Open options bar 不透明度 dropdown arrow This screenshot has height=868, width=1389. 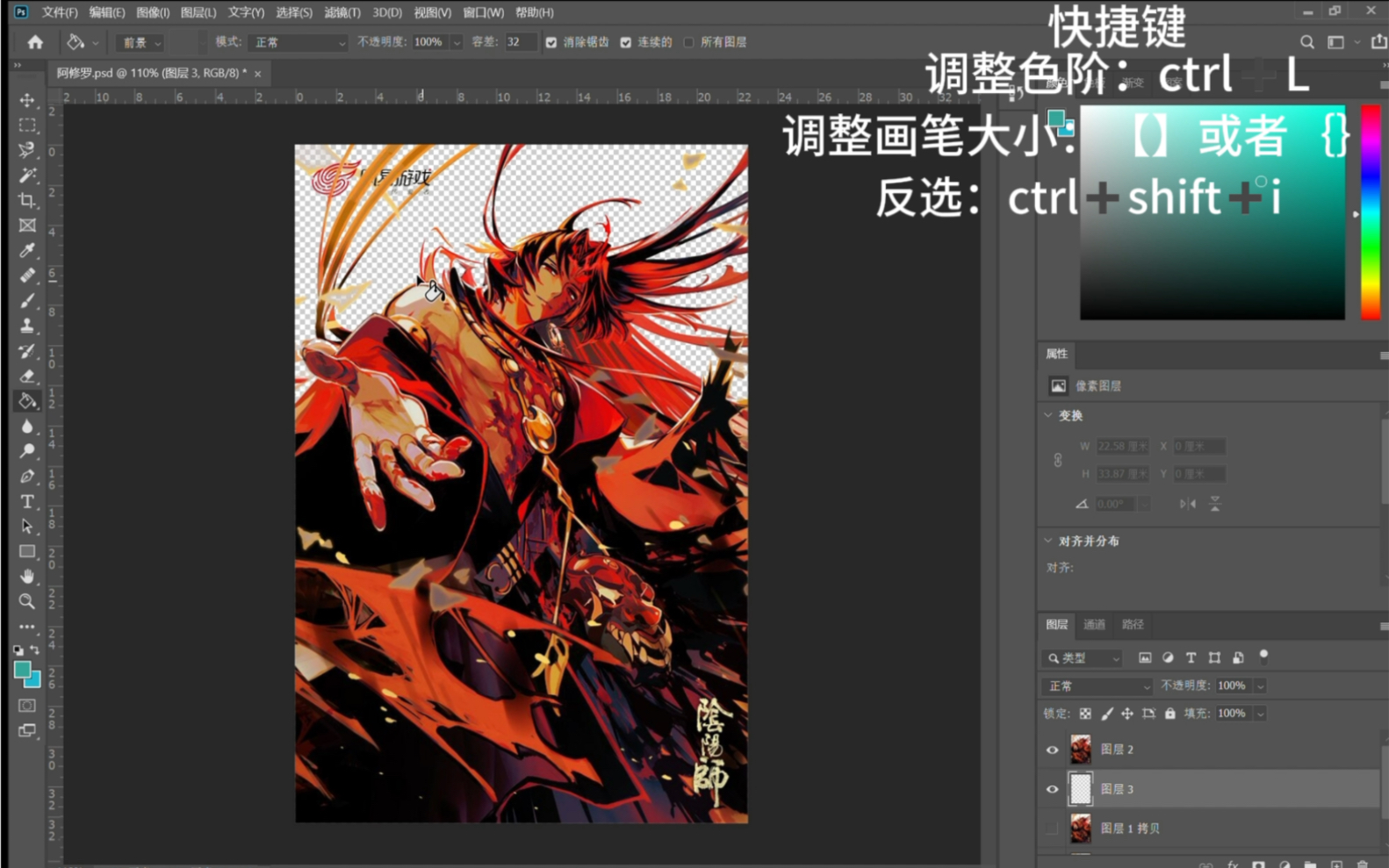click(x=457, y=42)
